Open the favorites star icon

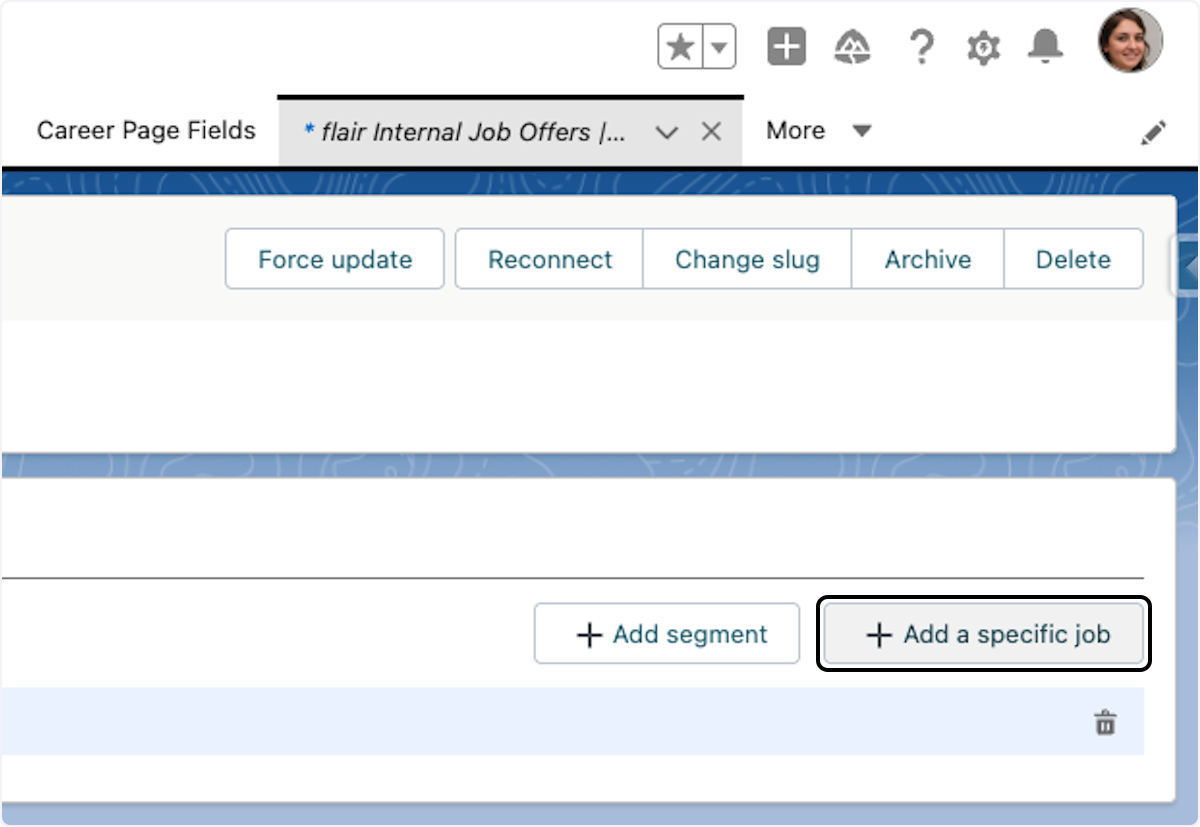pos(678,45)
